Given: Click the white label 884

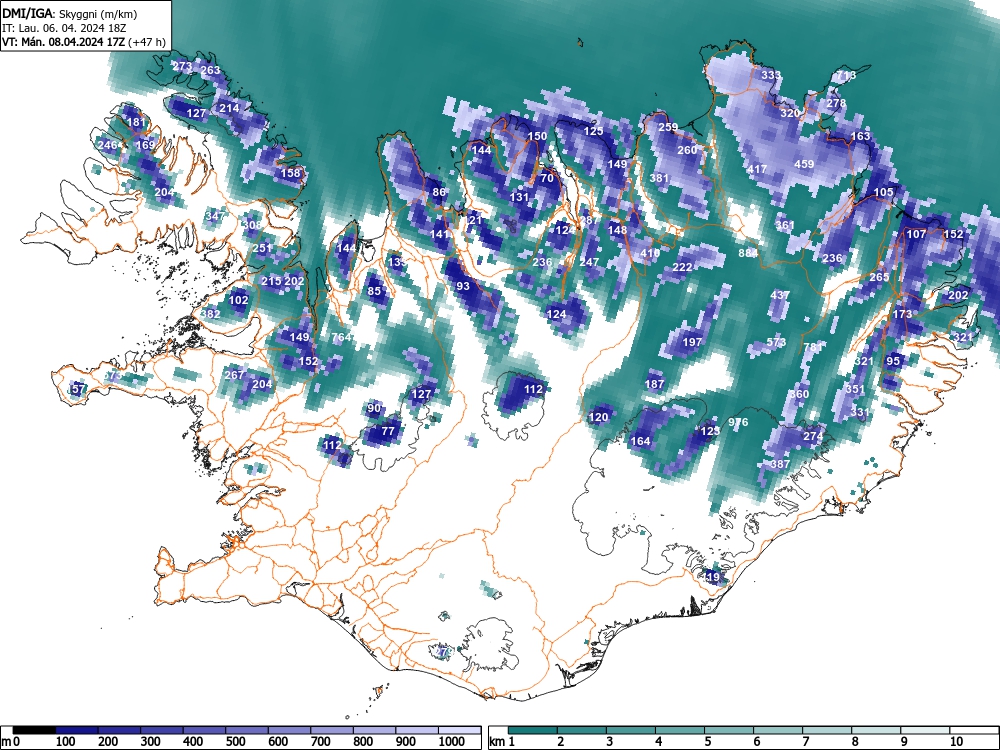Looking at the screenshot, I should point(748,253).
